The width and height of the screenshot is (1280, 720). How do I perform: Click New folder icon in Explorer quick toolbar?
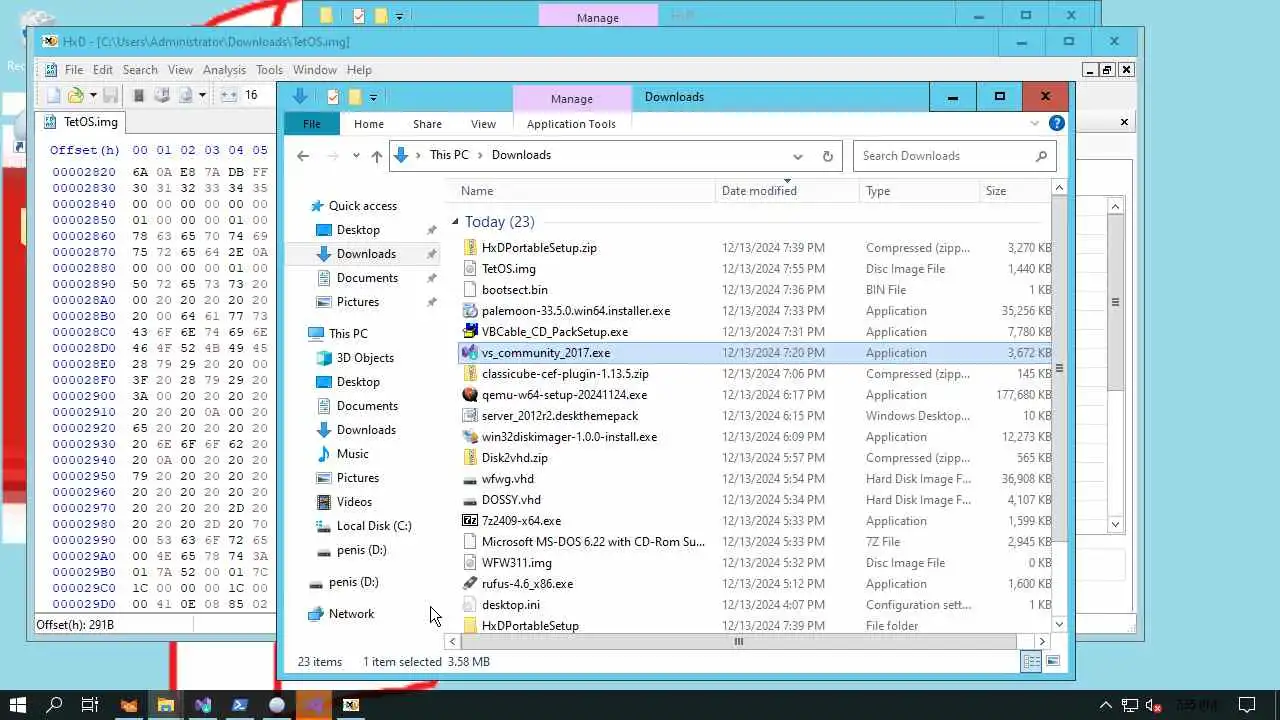(354, 97)
